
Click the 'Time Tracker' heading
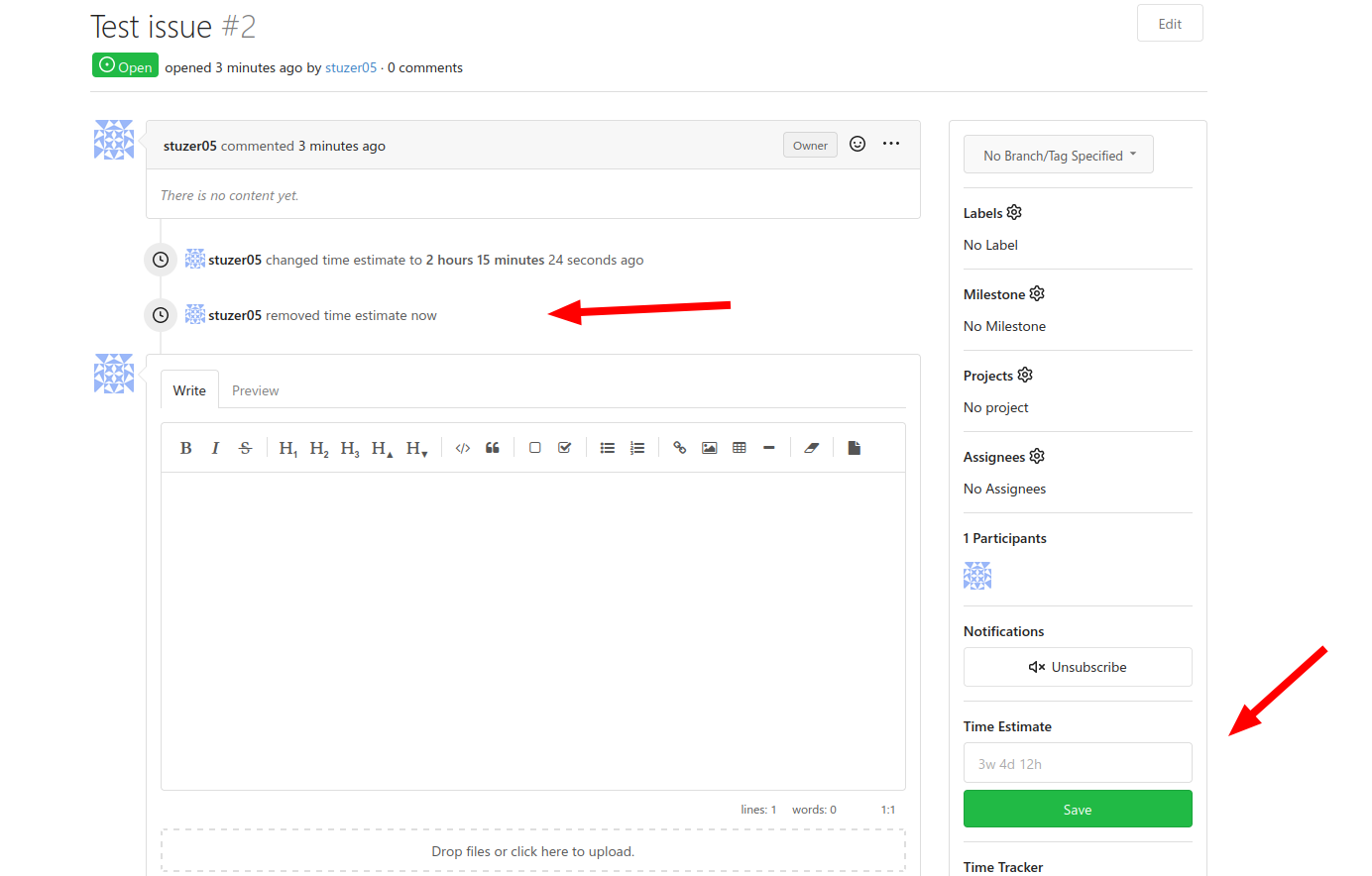[1003, 867]
